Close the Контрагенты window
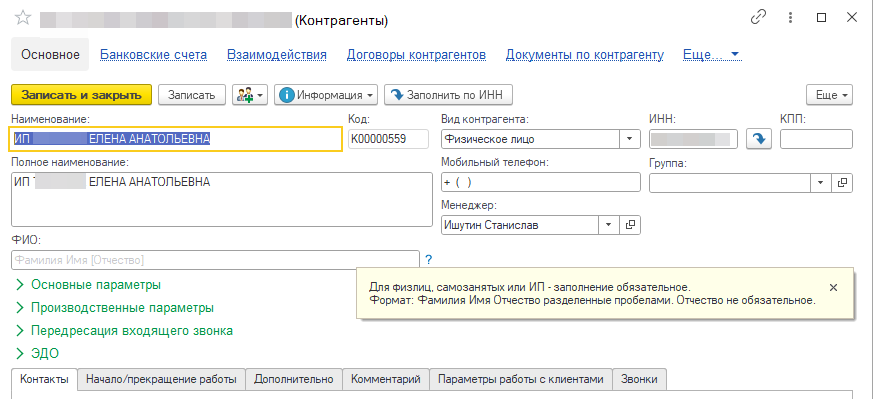873x399 pixels. [852, 18]
